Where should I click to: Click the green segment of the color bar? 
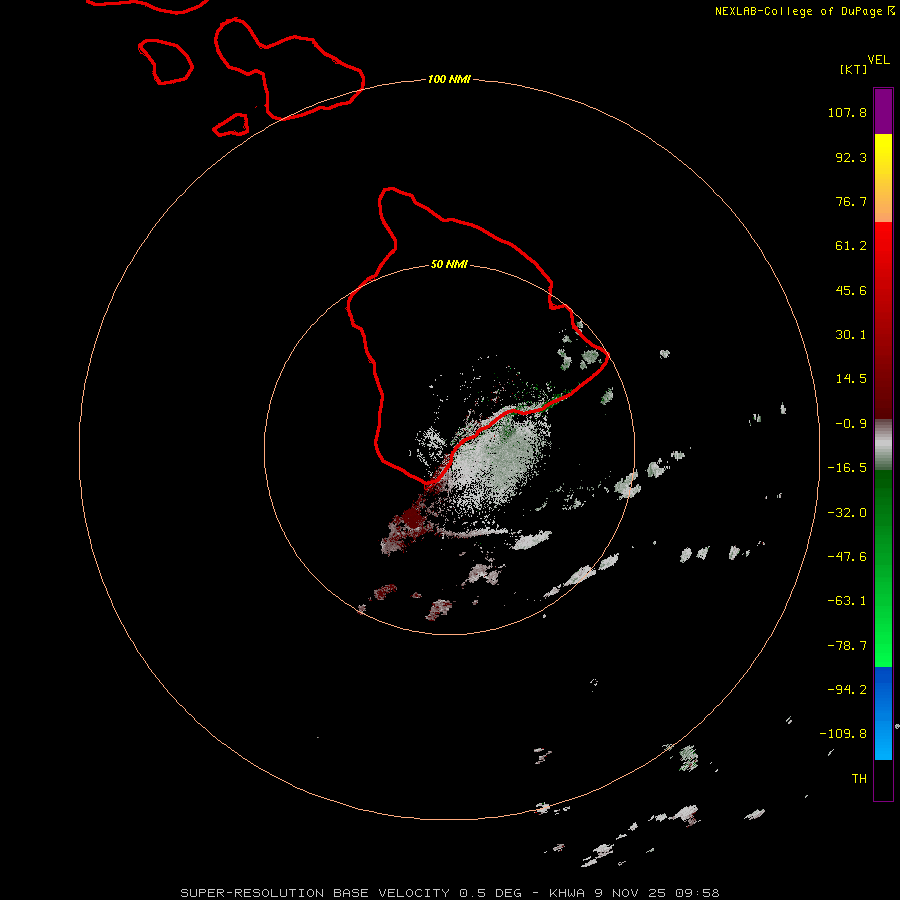point(883,568)
